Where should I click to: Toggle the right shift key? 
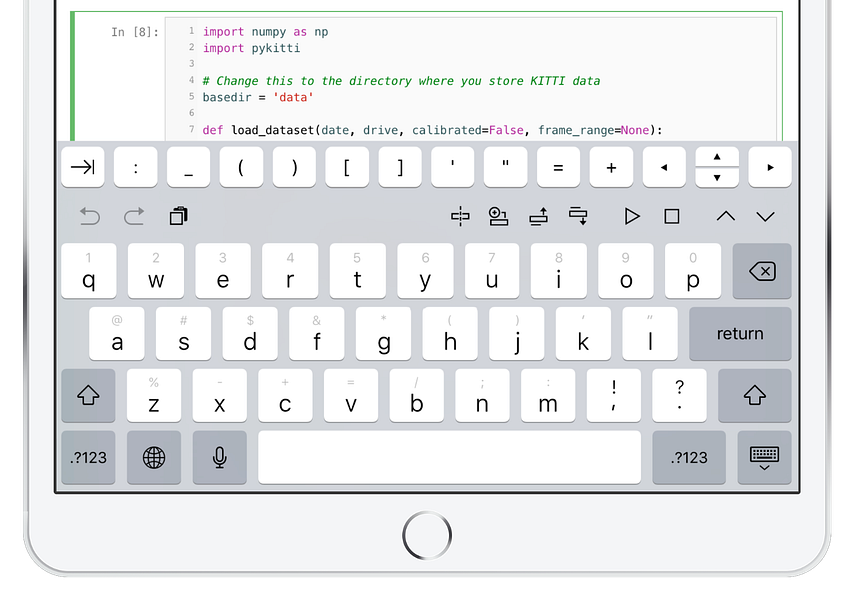tap(755, 396)
